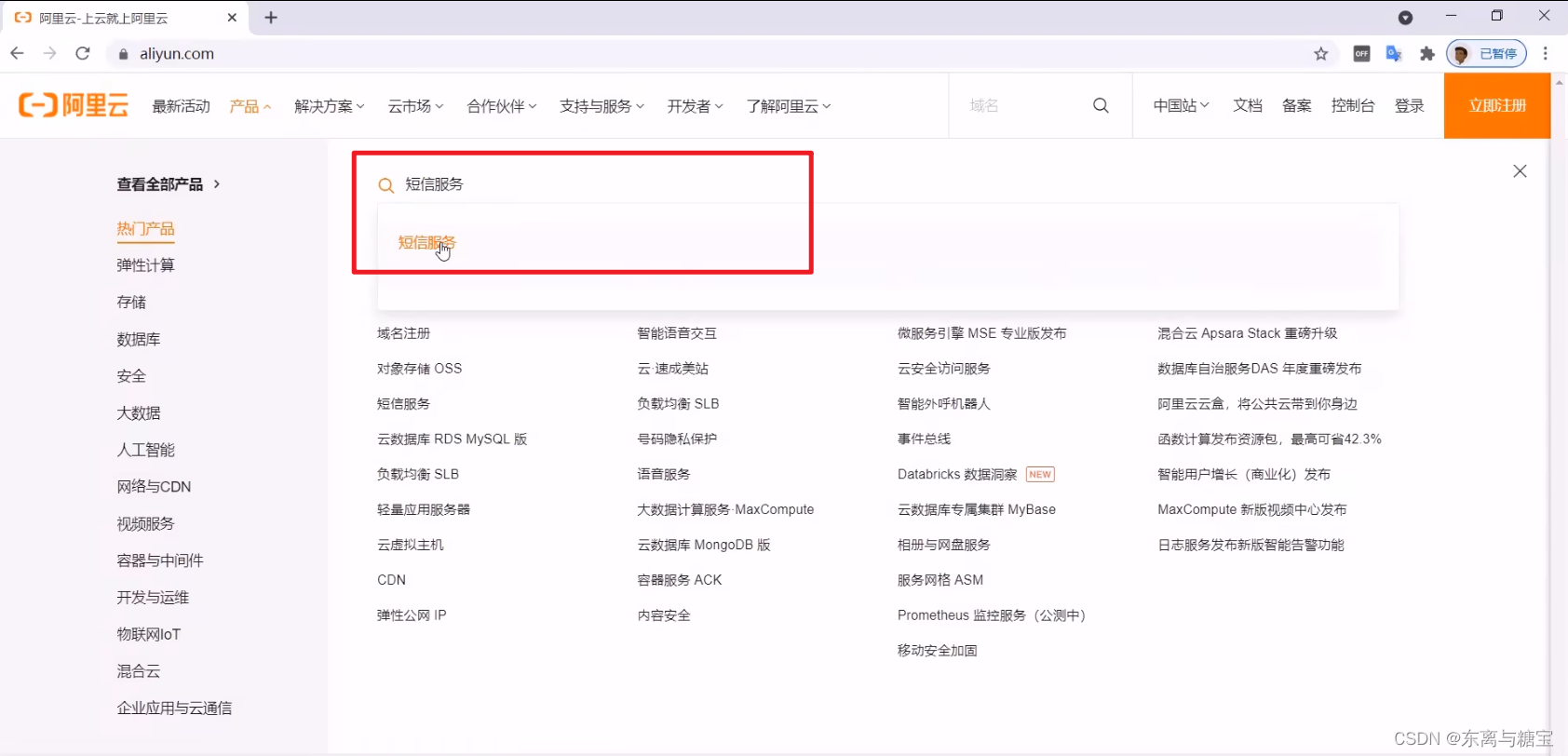Image resolution: width=1568 pixels, height=756 pixels.
Task: Click the OFF extension icon in the toolbar
Action: click(1361, 54)
